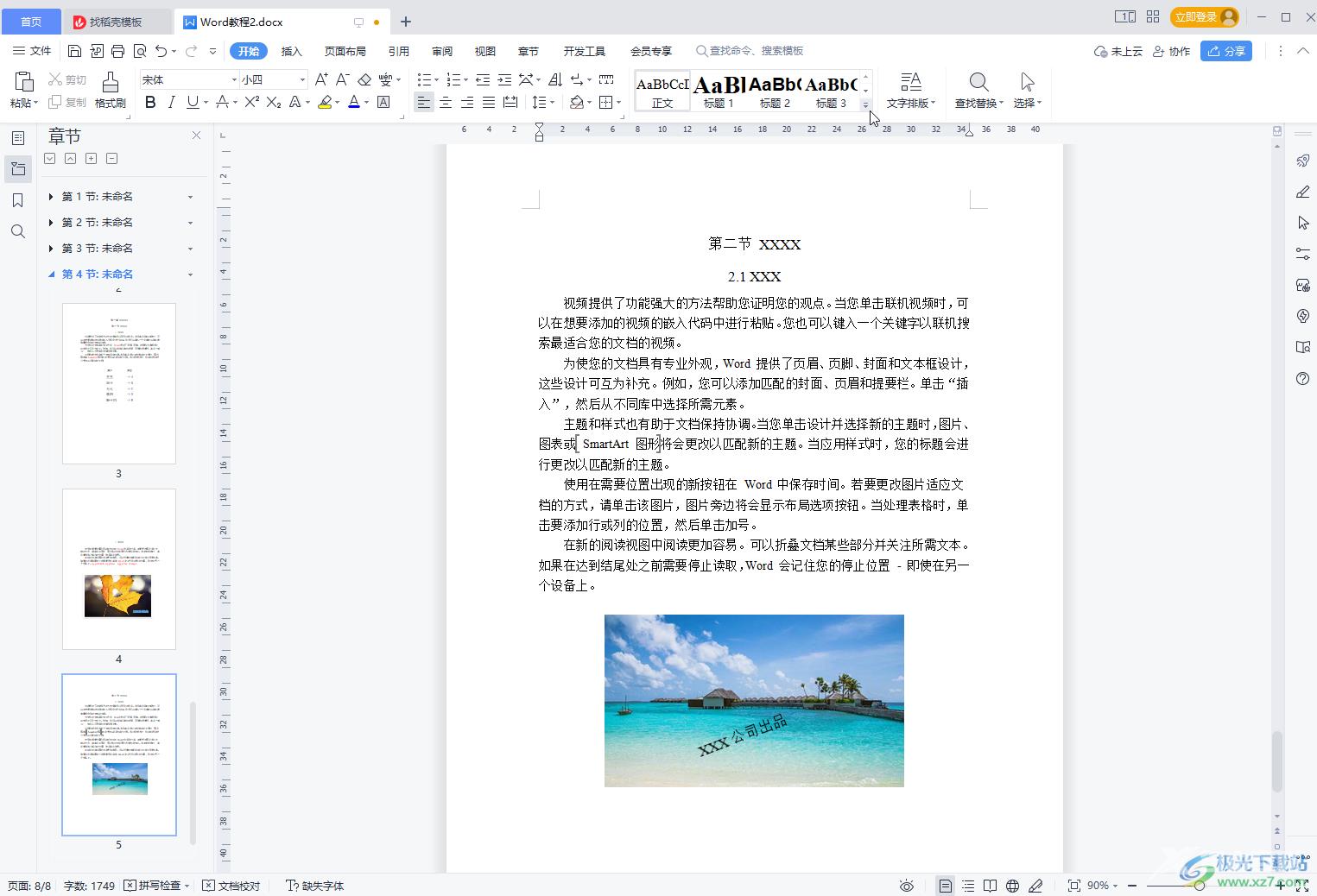Open the 文件 menu

coord(33,51)
